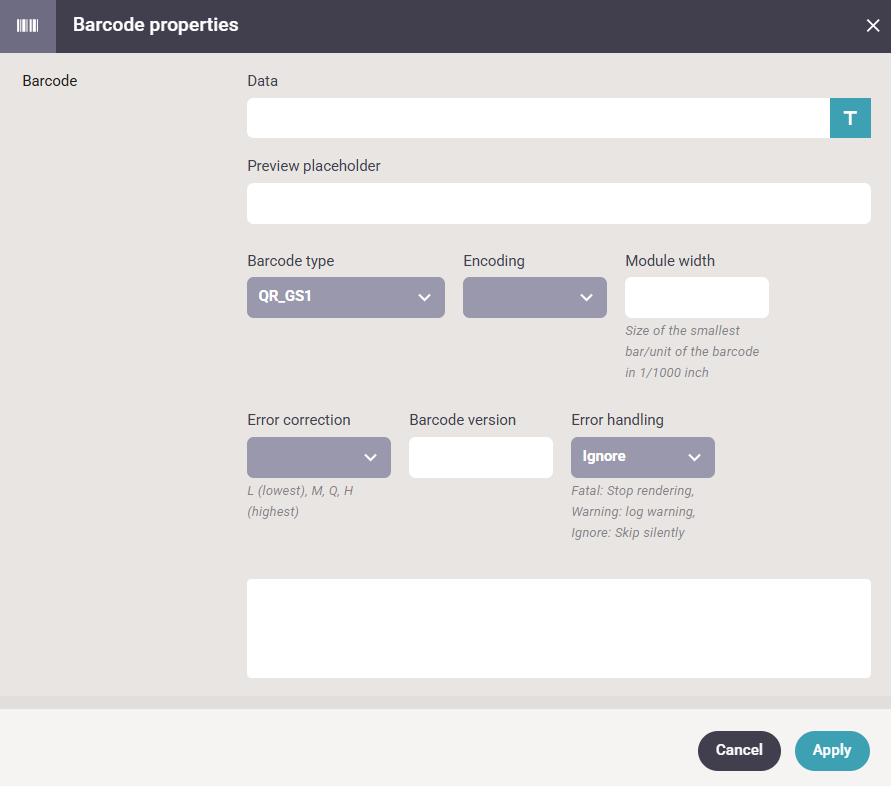Click the 'Fatal: Stop rendering' hint text
Image resolution: width=891 pixels, height=786 pixels.
(633, 511)
